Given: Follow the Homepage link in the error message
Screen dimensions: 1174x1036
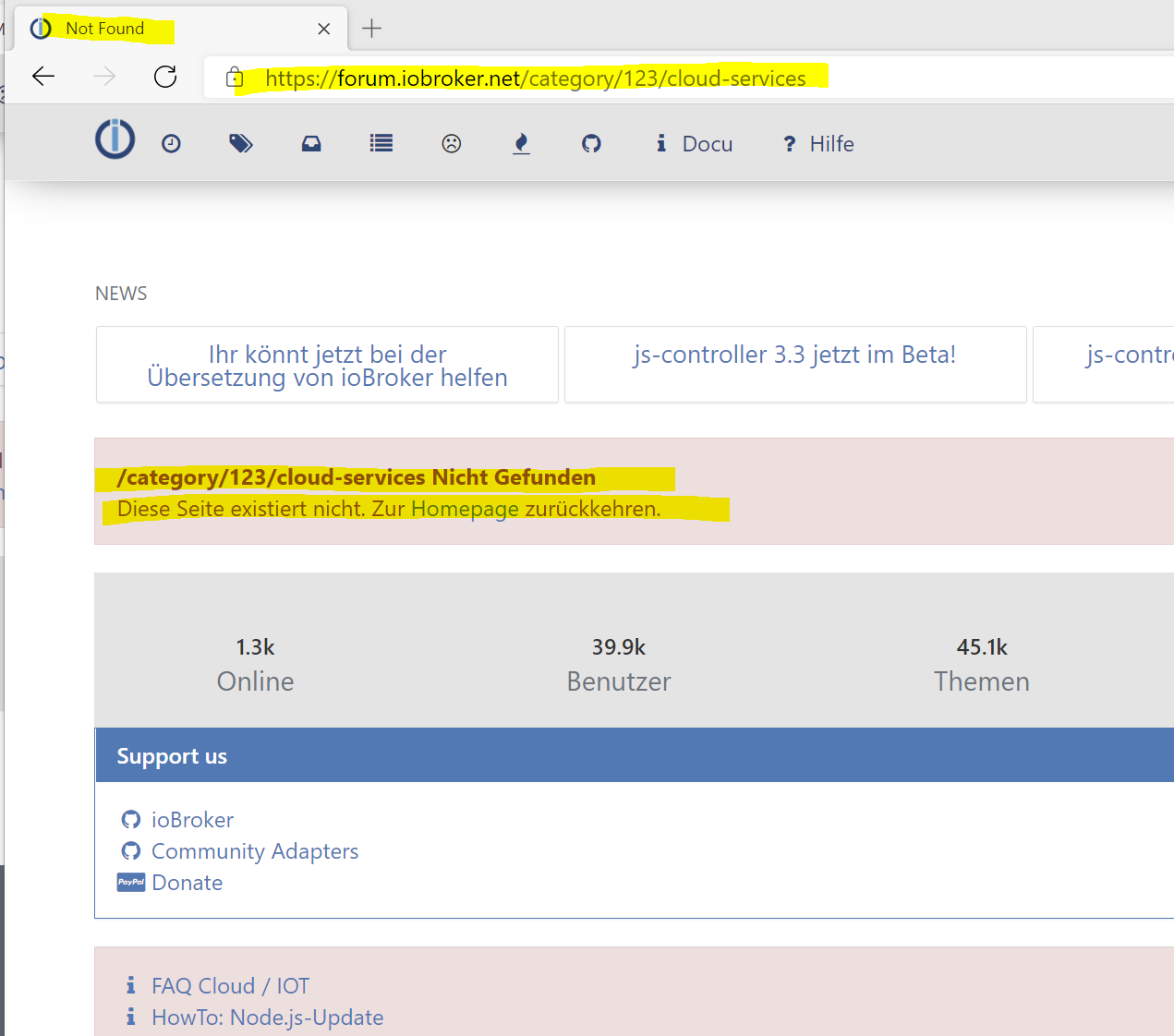Looking at the screenshot, I should point(465,509).
